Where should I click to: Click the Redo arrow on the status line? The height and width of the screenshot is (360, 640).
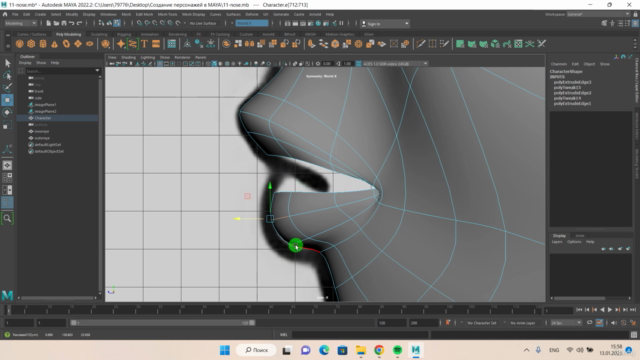click(80, 23)
